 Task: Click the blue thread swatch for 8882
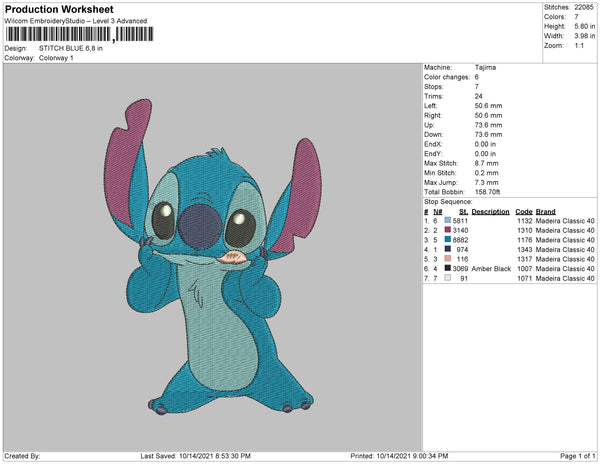[447, 240]
